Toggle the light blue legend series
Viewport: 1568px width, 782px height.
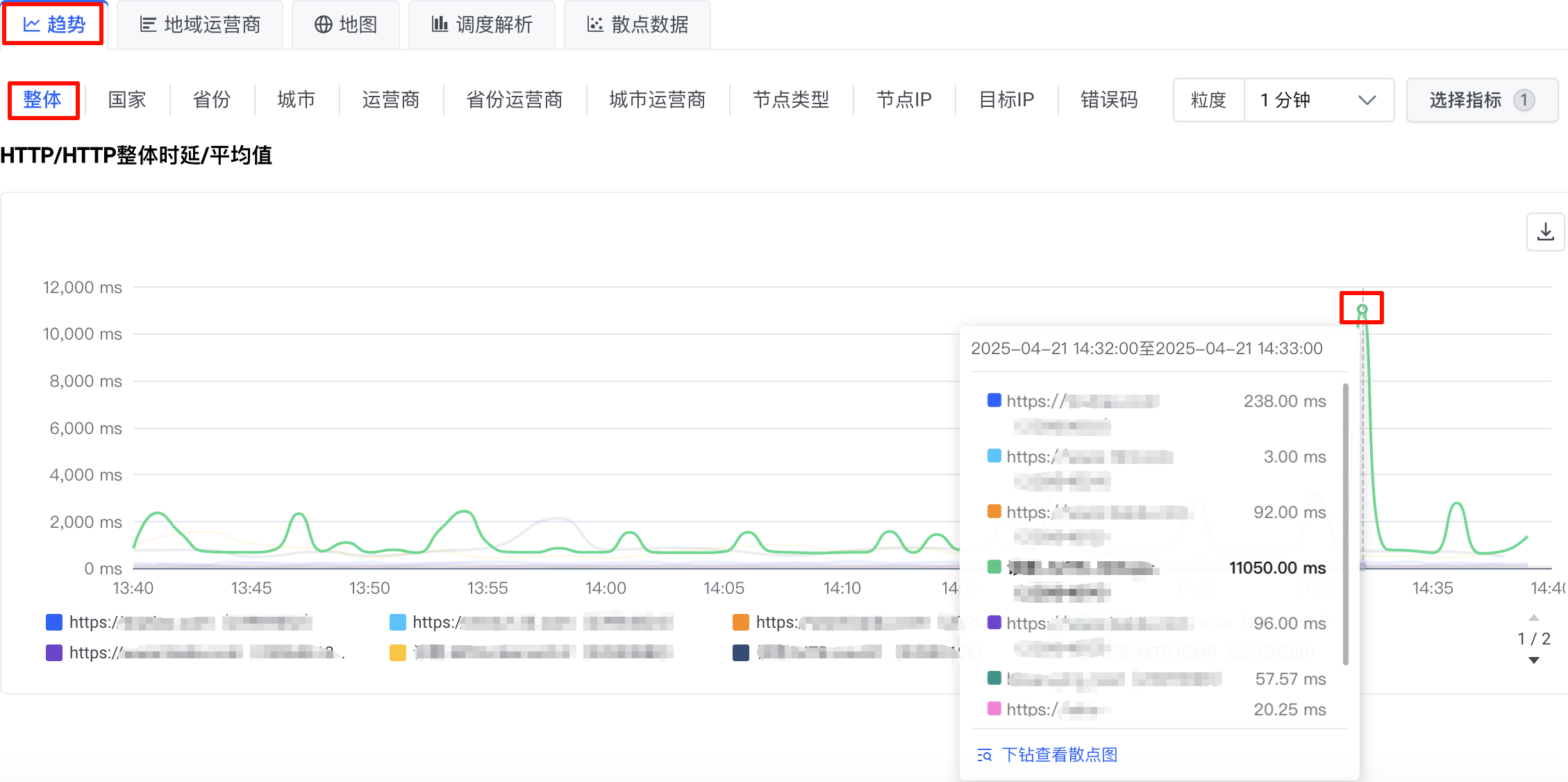(x=398, y=622)
